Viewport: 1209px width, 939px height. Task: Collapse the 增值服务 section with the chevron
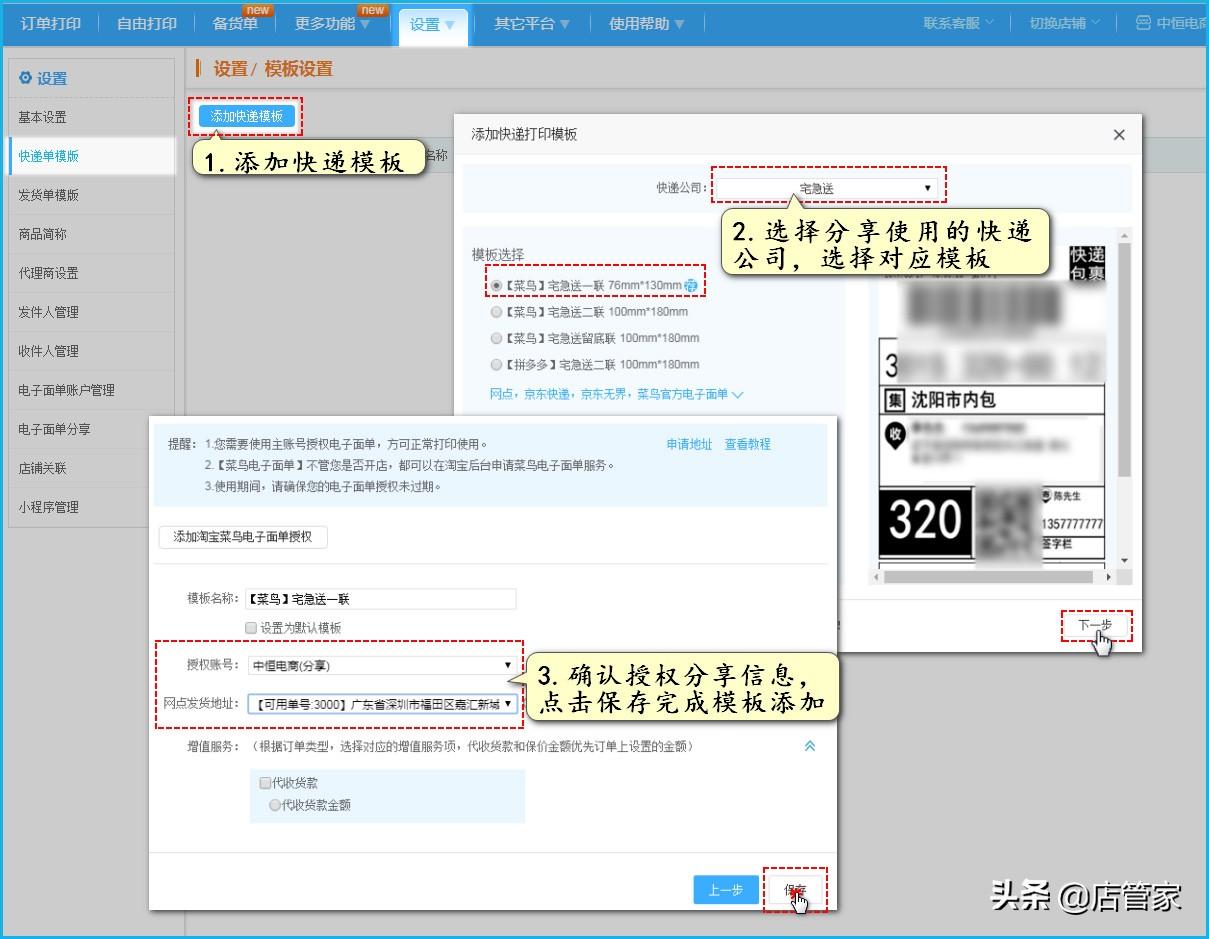810,745
